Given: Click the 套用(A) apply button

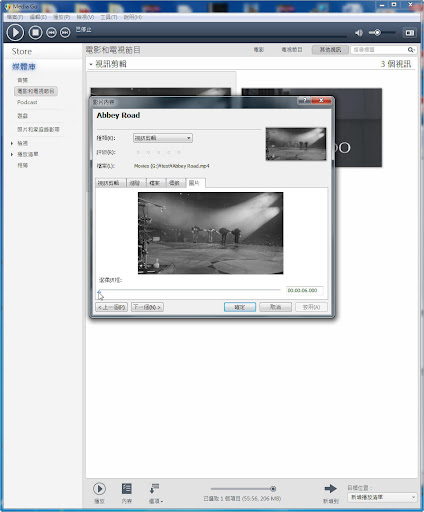Looking at the screenshot, I should [x=311, y=307].
